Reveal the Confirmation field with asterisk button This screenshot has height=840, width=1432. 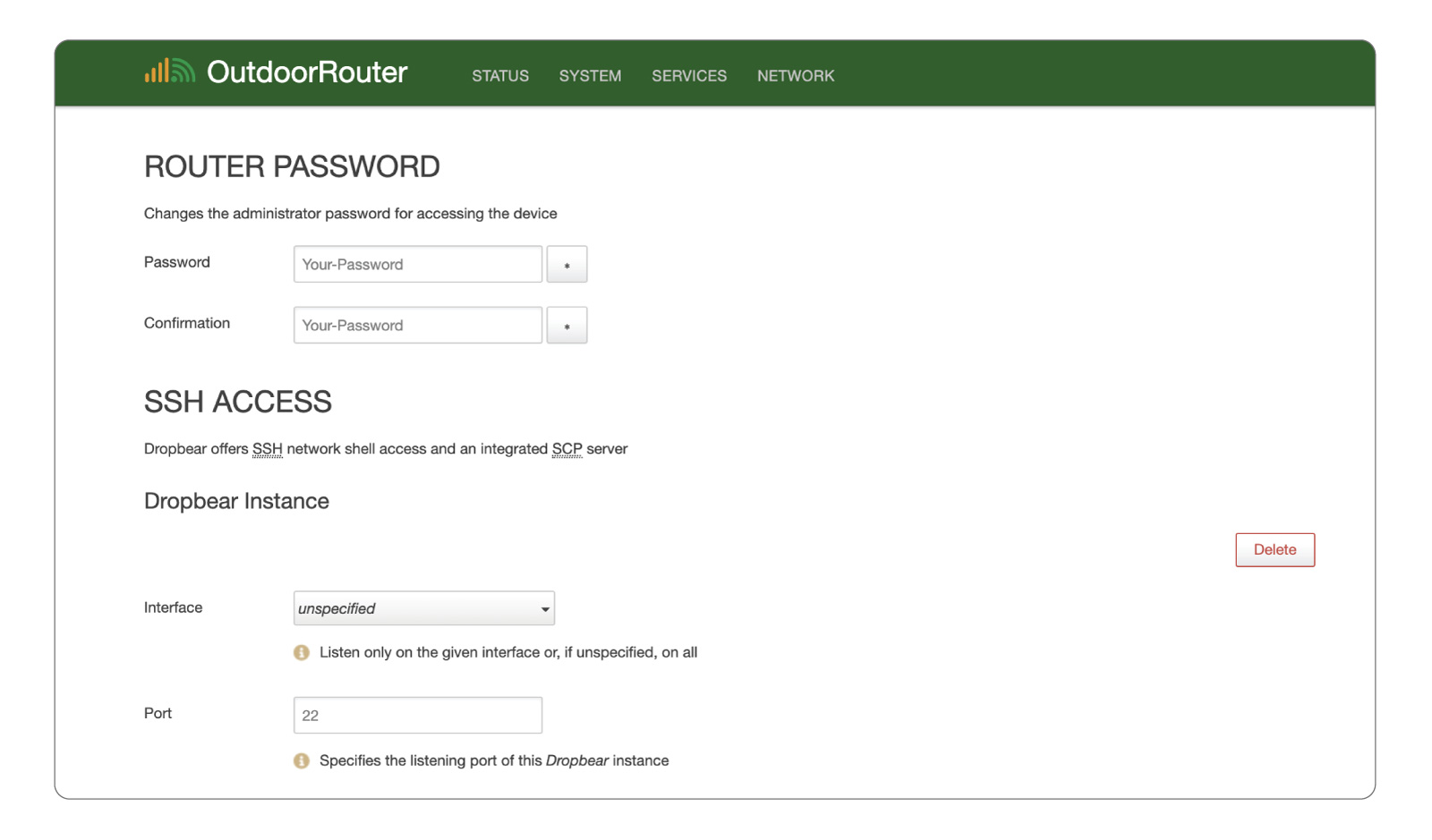click(567, 325)
